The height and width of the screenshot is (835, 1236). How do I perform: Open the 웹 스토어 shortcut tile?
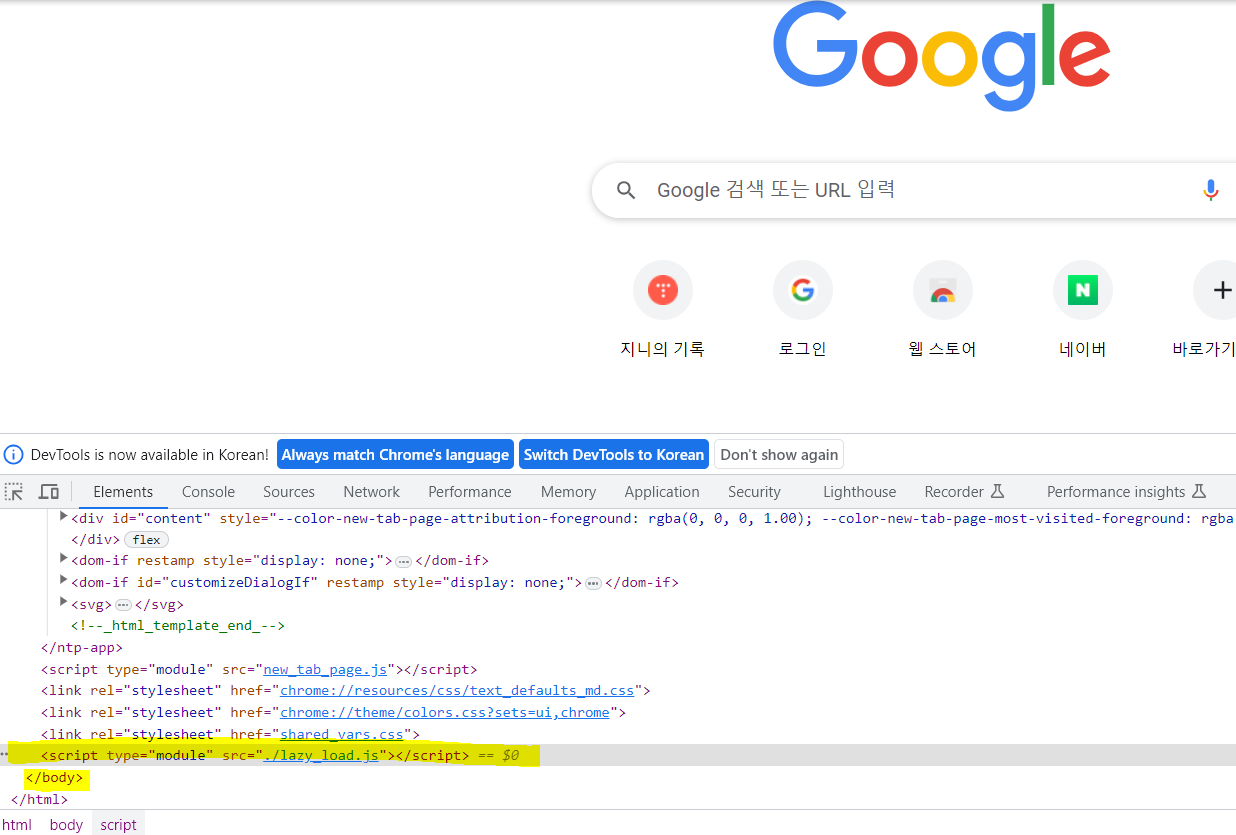[x=942, y=309]
